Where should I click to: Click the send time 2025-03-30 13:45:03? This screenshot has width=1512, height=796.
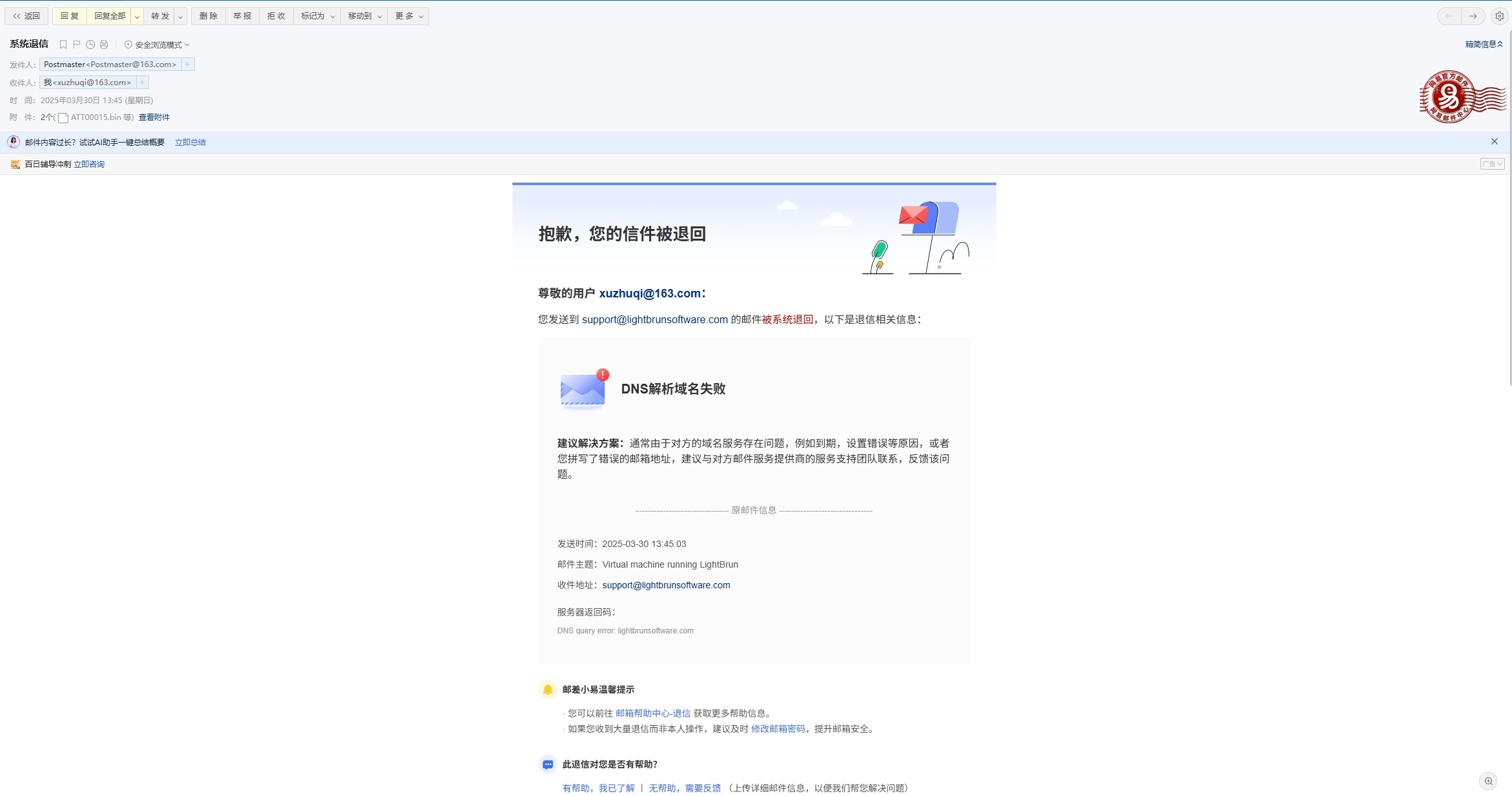point(644,544)
